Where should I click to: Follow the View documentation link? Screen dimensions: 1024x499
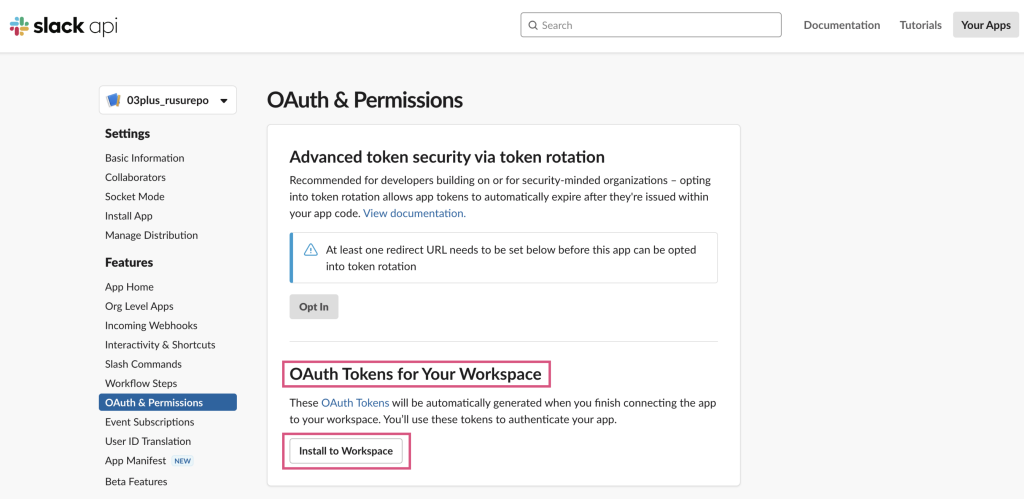coord(414,213)
